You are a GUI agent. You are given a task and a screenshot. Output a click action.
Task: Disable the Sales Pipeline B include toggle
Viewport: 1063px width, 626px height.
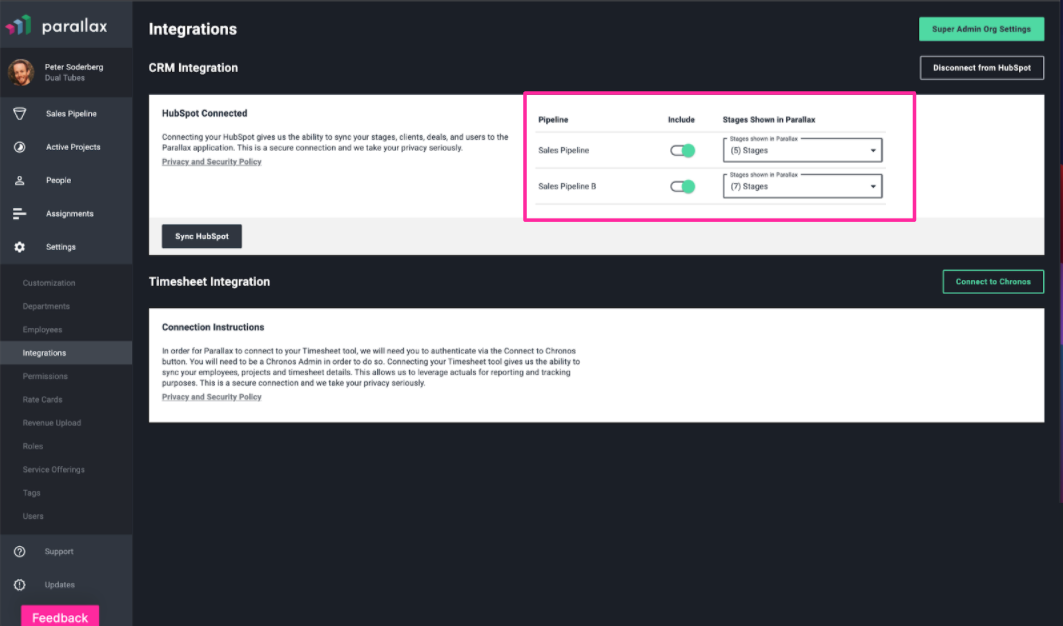coord(683,187)
